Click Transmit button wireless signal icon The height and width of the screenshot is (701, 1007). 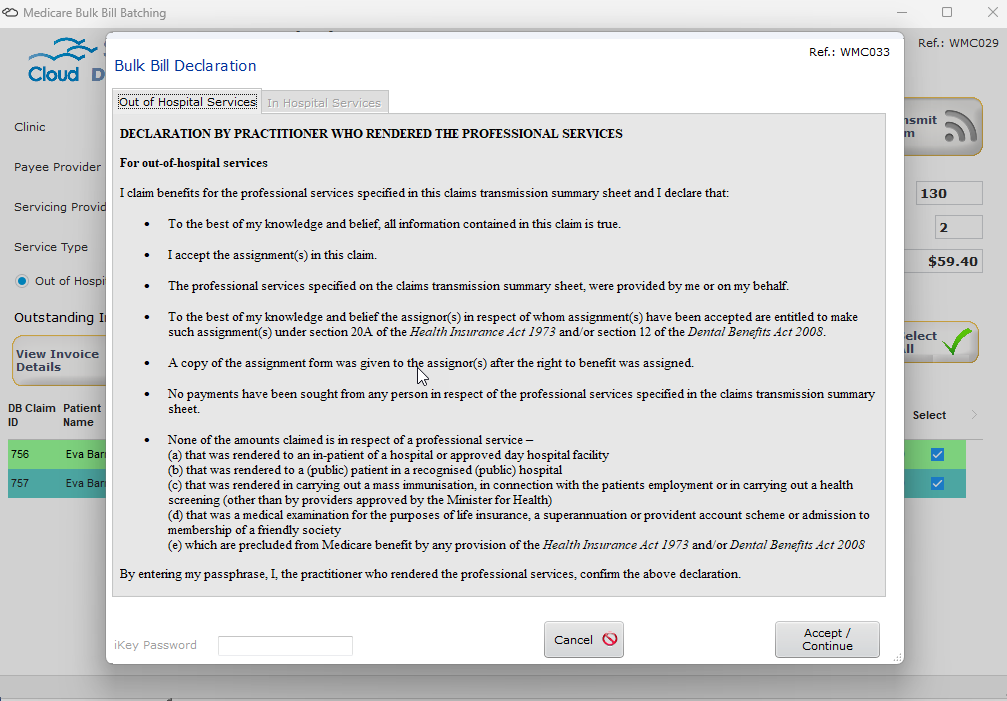tap(960, 126)
